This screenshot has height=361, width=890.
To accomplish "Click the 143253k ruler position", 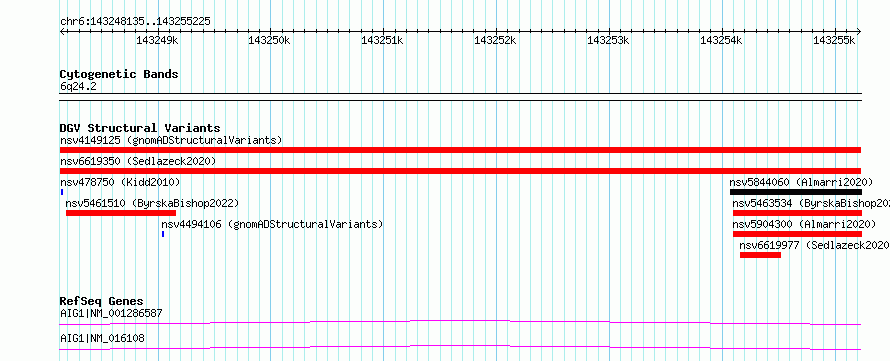I will click(608, 40).
